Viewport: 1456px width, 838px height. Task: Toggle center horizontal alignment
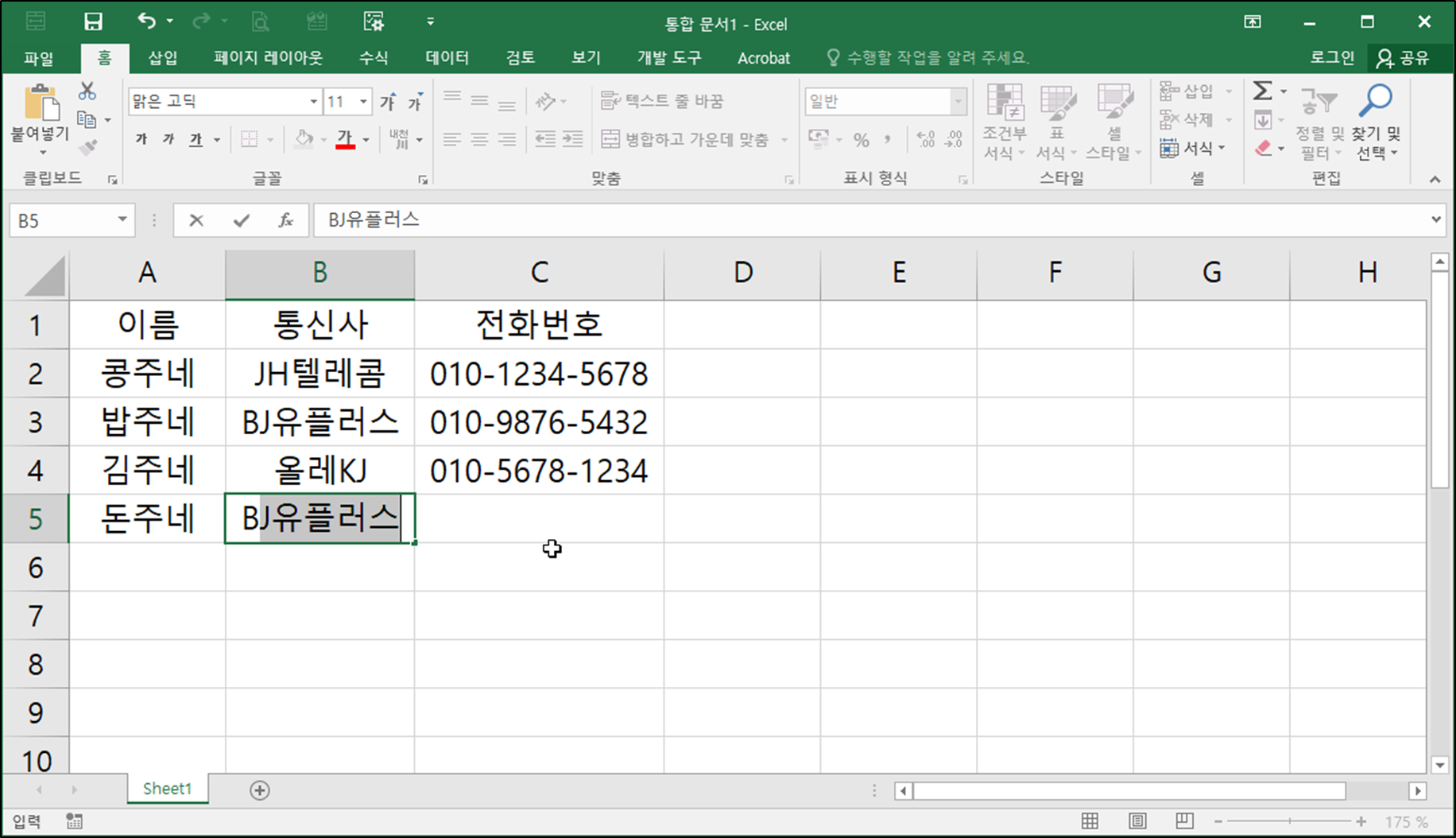click(x=479, y=139)
